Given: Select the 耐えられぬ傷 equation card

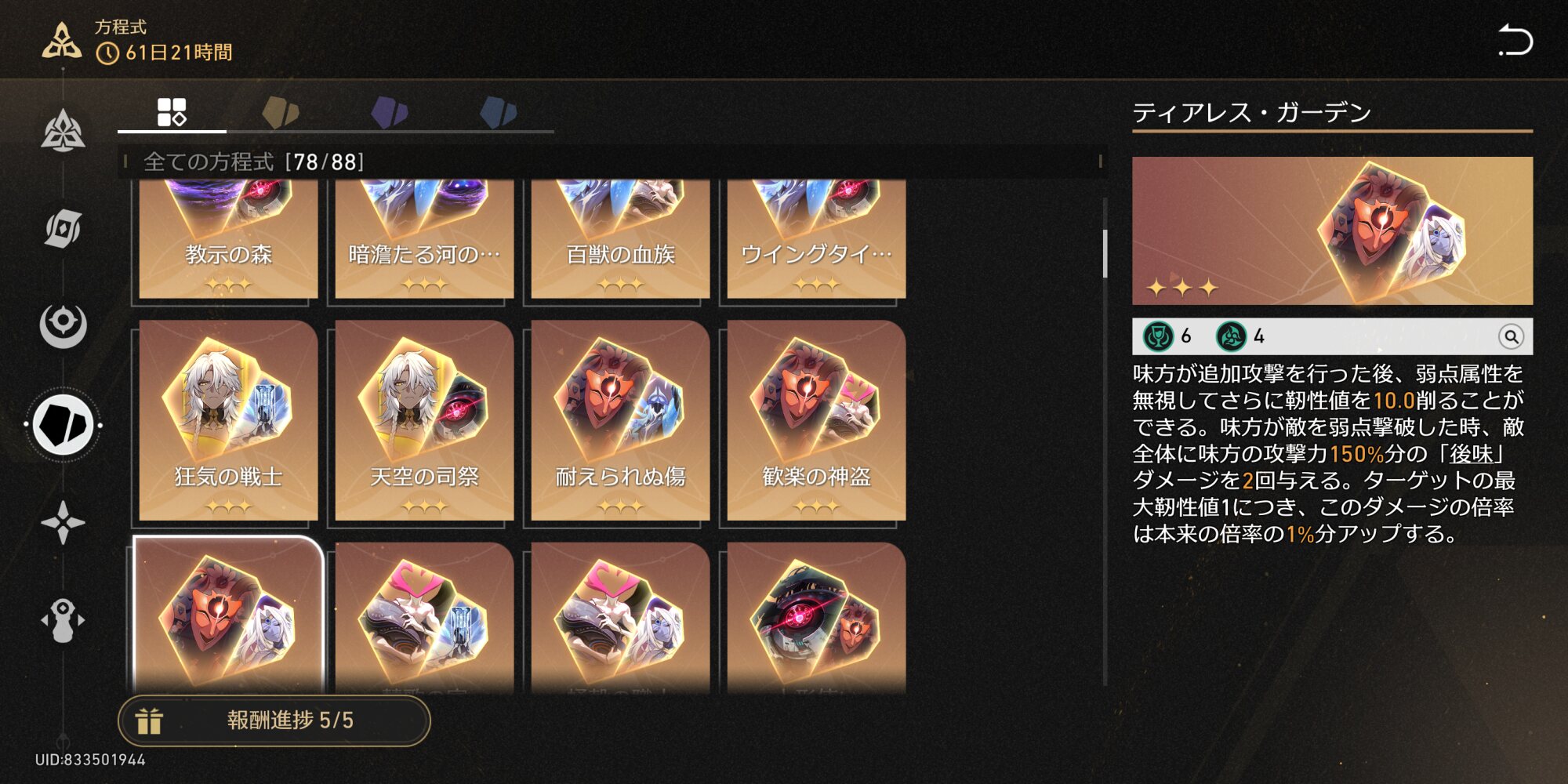Looking at the screenshot, I should (620, 420).
